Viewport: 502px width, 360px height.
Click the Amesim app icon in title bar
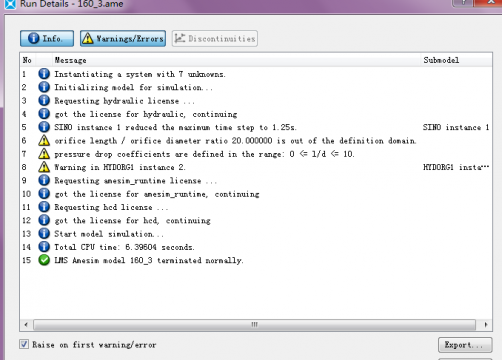10,4
